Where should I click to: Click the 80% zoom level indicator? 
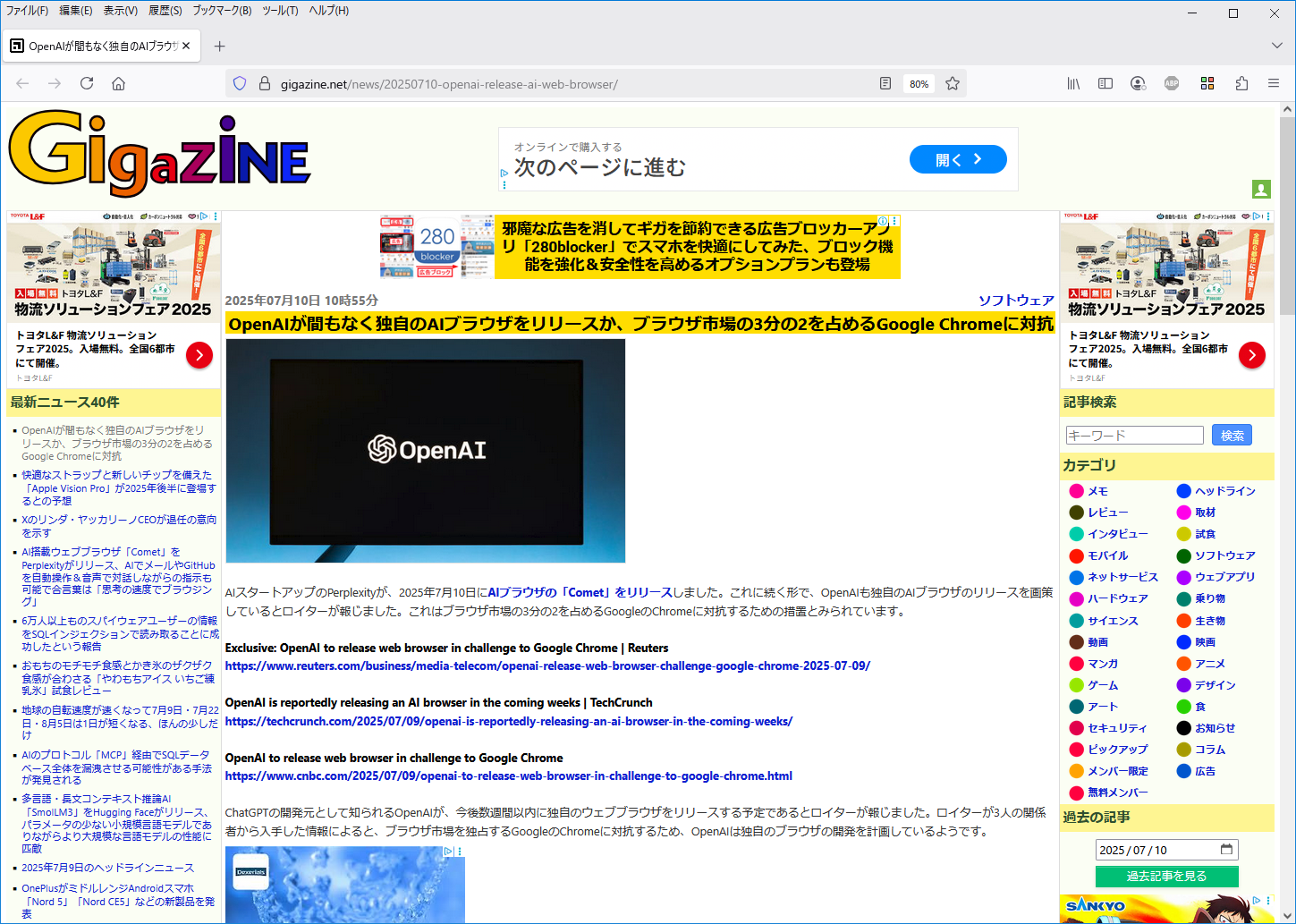(x=919, y=84)
